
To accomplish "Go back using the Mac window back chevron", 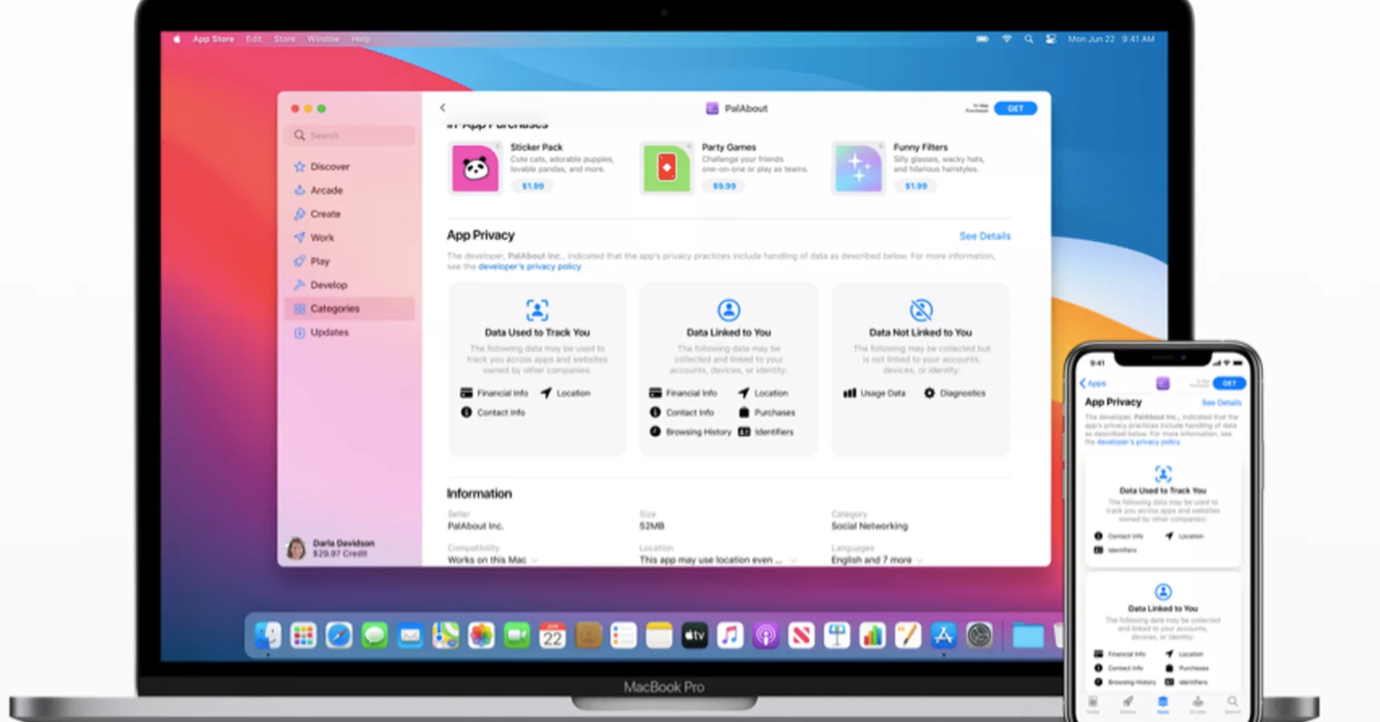I will tap(443, 108).
